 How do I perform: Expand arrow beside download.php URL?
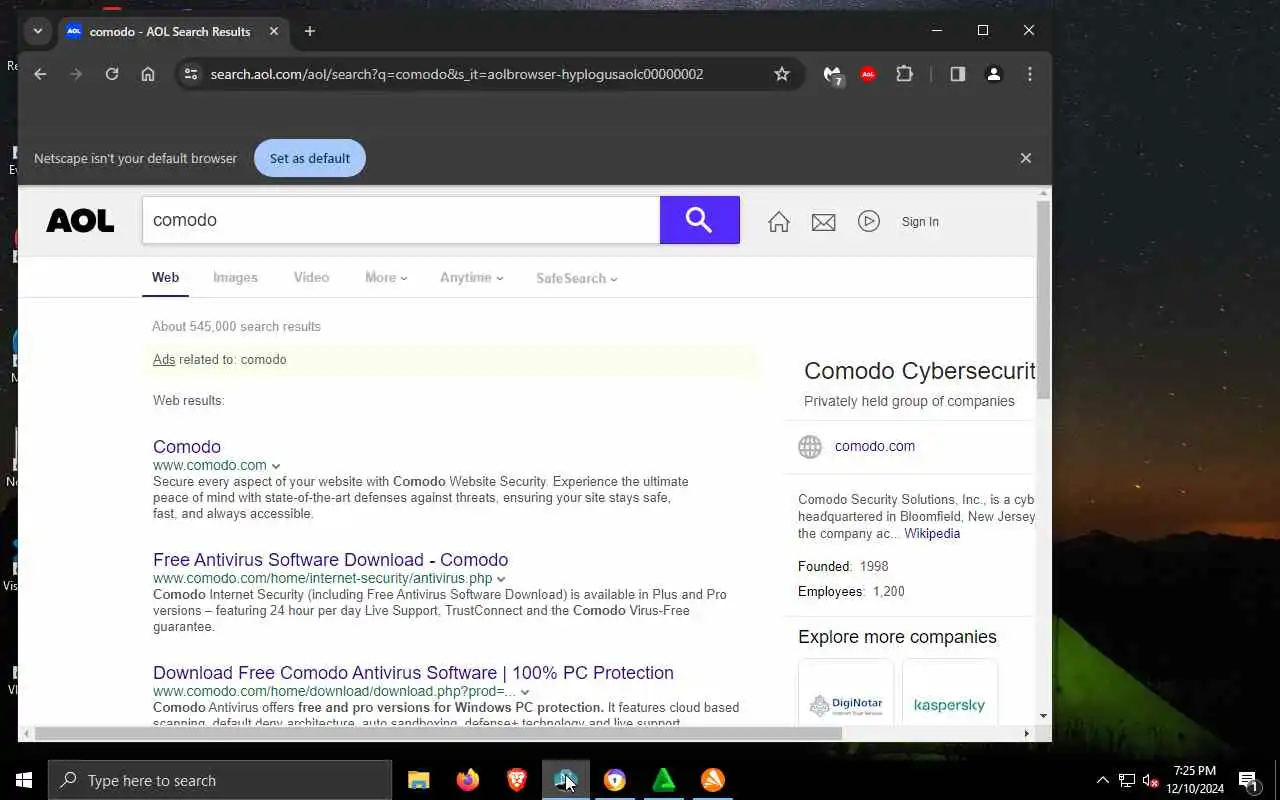[525, 692]
